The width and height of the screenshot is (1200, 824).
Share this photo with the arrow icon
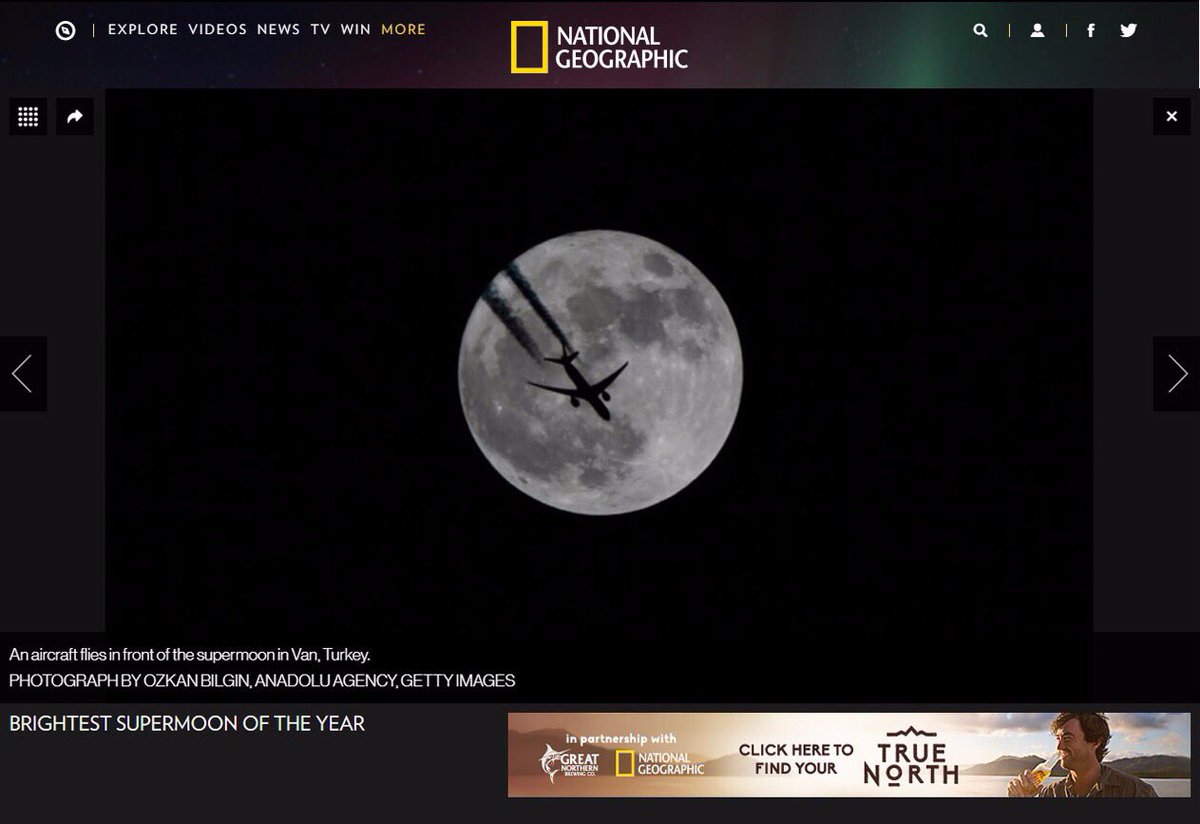coord(75,117)
